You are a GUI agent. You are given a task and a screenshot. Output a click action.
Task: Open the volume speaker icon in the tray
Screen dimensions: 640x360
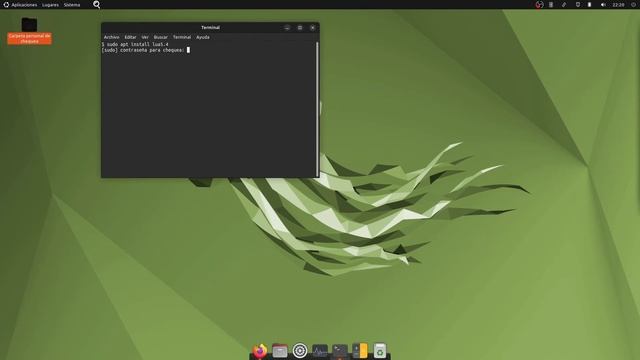coord(603,5)
